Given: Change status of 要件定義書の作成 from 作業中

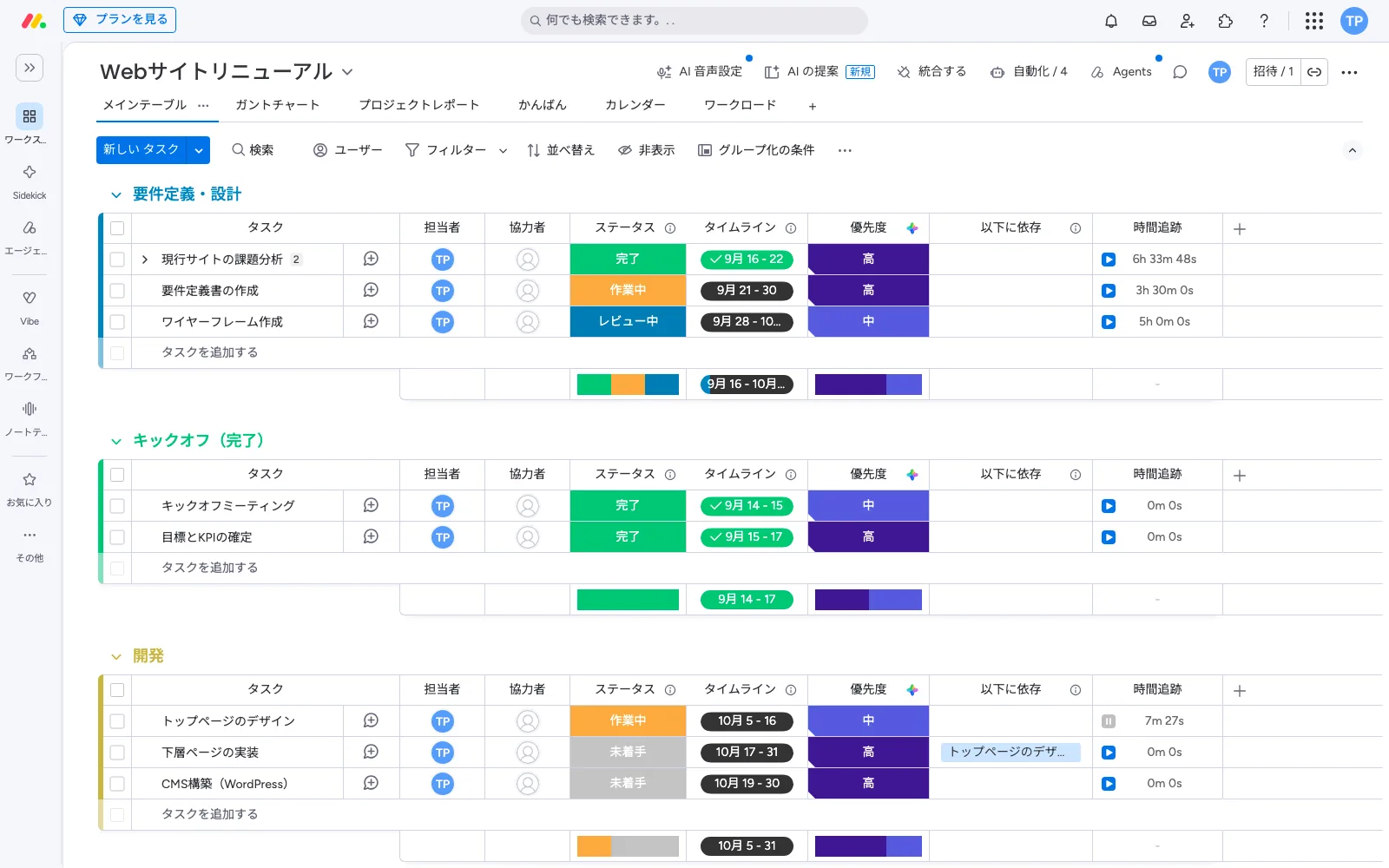Looking at the screenshot, I should (628, 290).
